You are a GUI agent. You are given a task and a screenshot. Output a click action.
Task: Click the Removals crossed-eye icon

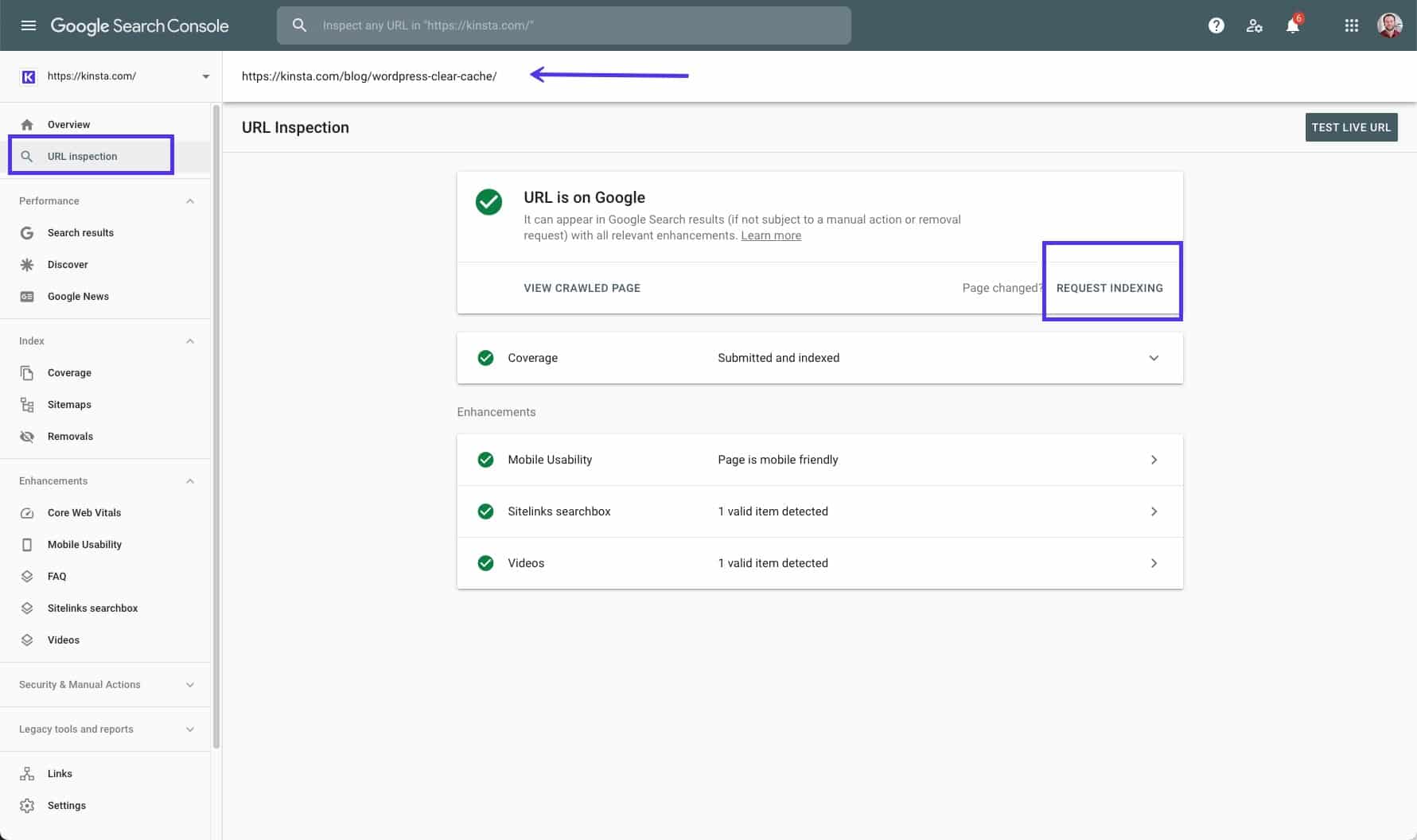coord(27,436)
